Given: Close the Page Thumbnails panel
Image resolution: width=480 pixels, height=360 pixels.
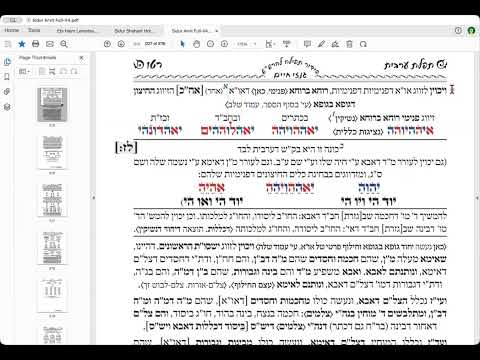Looking at the screenshot, I should 81,58.
